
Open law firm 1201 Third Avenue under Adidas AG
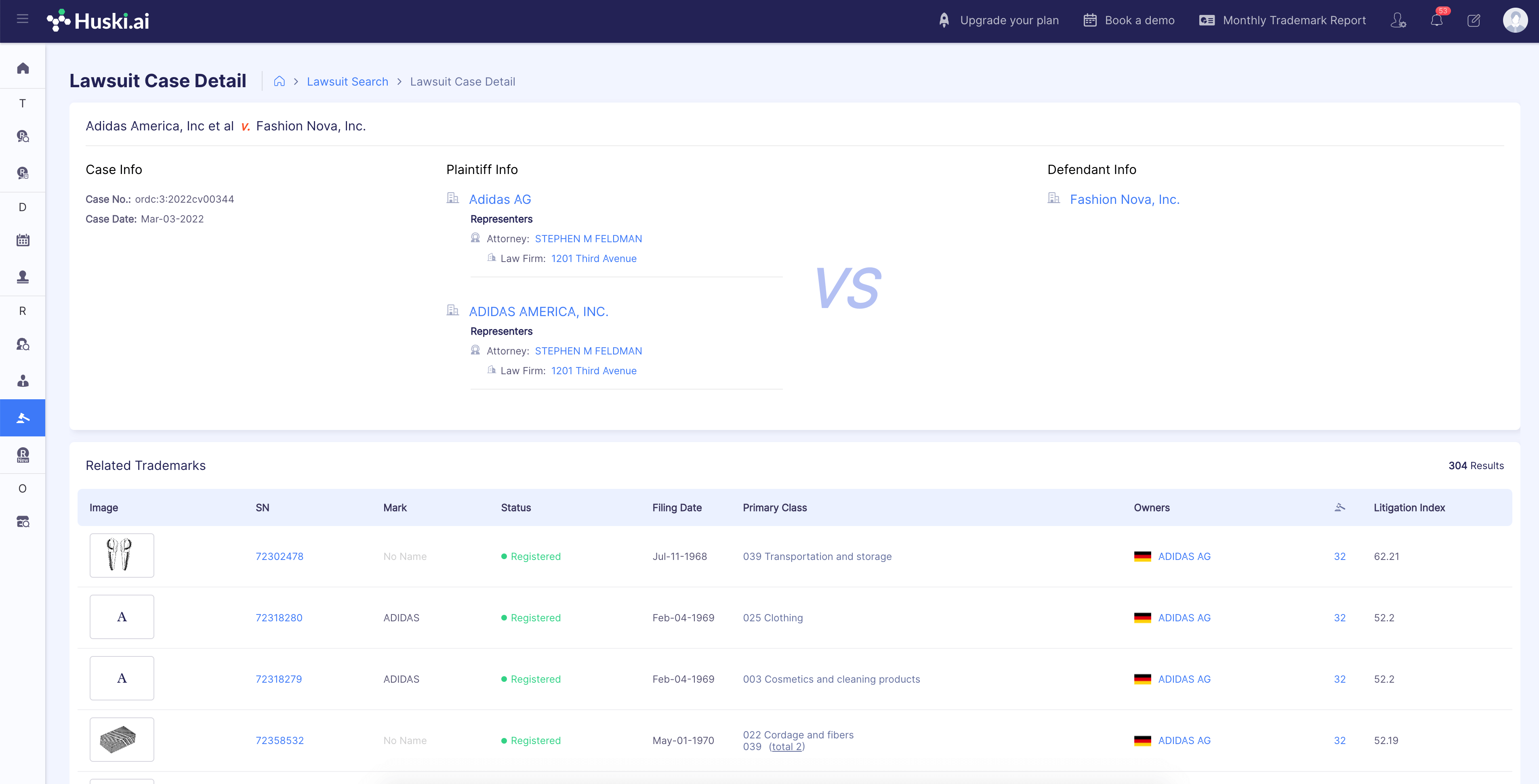tap(593, 258)
